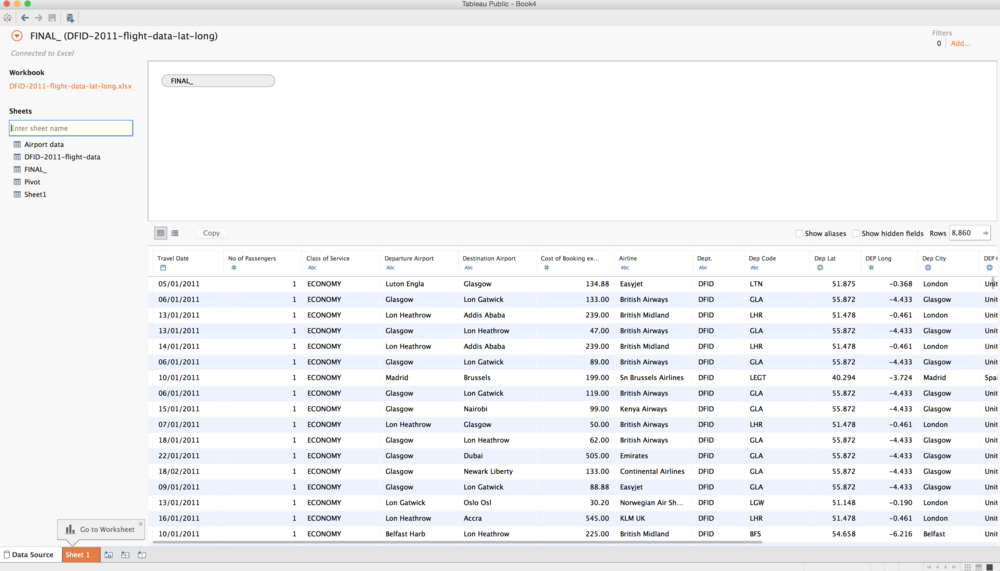
Task: Change Travel Date date type icon
Action: 163,268
